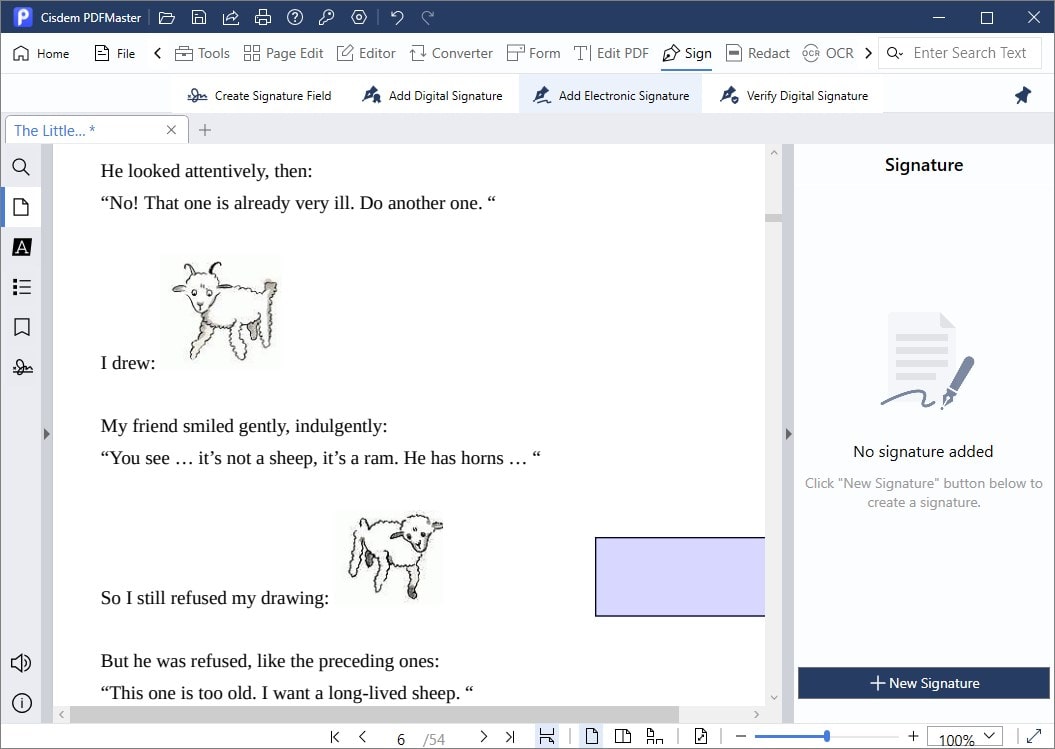Close 'The Little...' document tab

[x=172, y=130]
